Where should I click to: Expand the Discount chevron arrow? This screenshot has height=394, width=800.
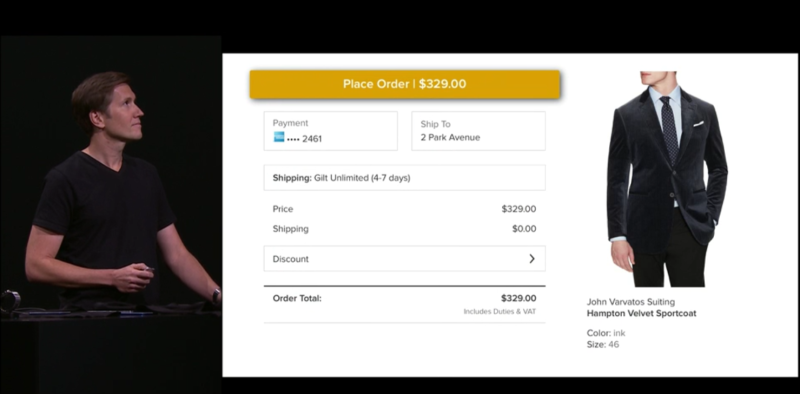click(x=532, y=259)
